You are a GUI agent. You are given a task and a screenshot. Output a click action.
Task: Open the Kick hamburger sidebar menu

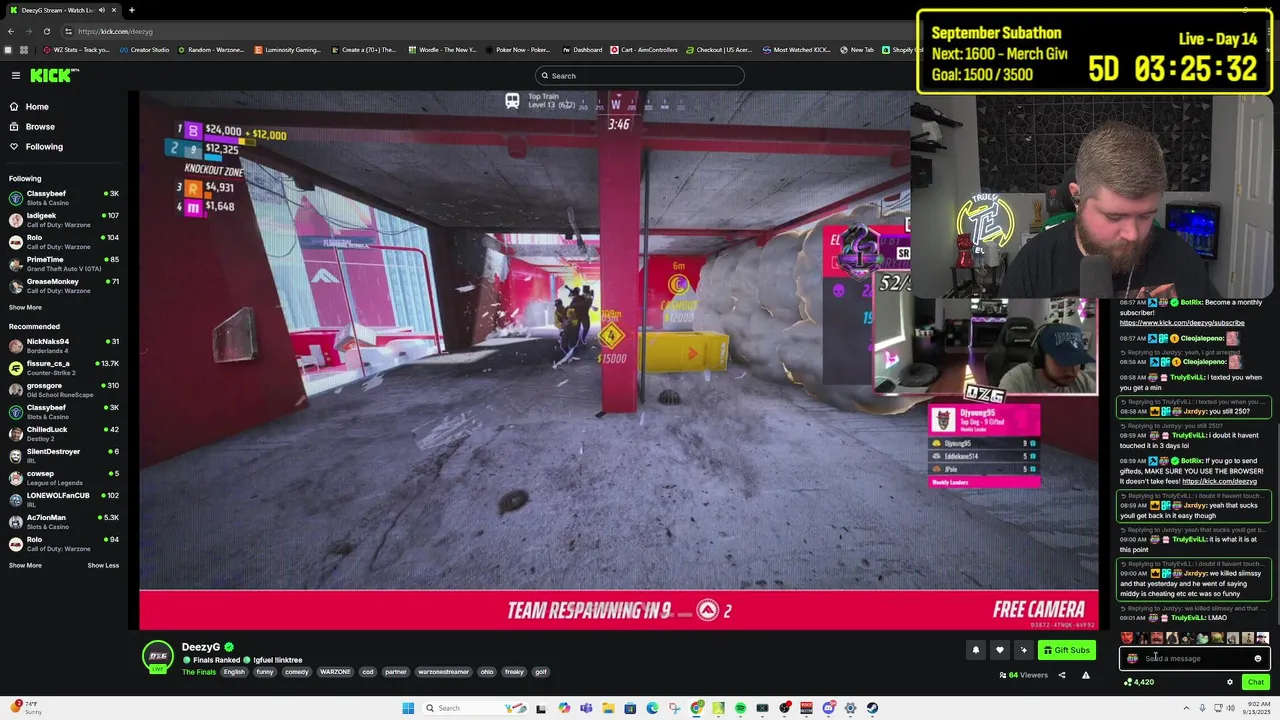pyautogui.click(x=15, y=75)
